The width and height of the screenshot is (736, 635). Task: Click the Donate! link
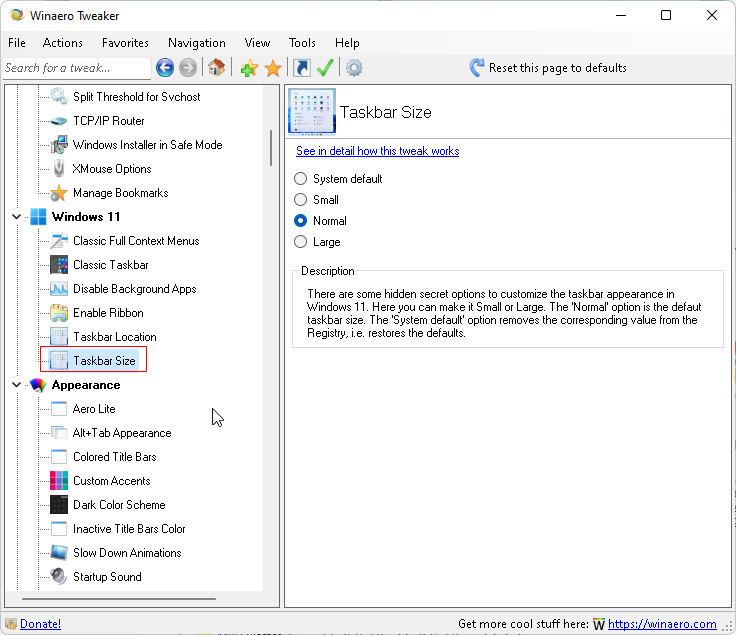pyautogui.click(x=40, y=624)
